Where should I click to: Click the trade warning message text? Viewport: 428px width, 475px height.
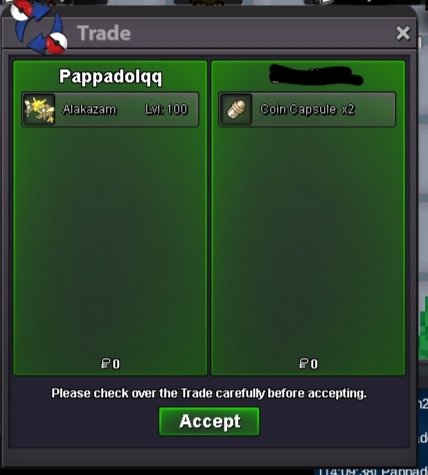click(209, 393)
